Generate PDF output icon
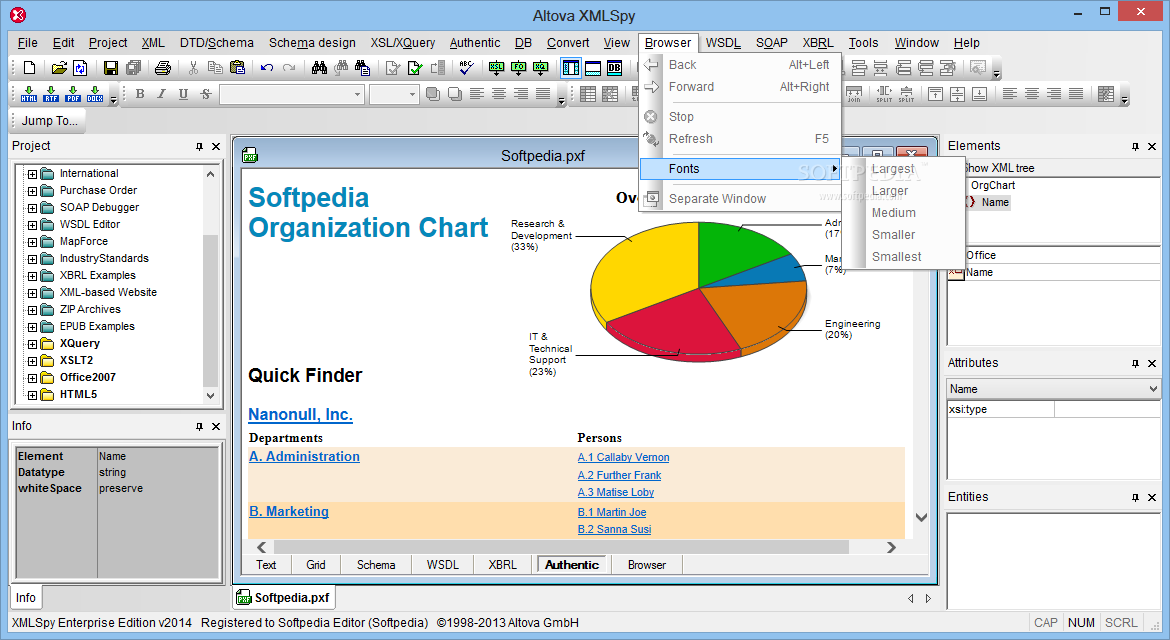 point(72,93)
